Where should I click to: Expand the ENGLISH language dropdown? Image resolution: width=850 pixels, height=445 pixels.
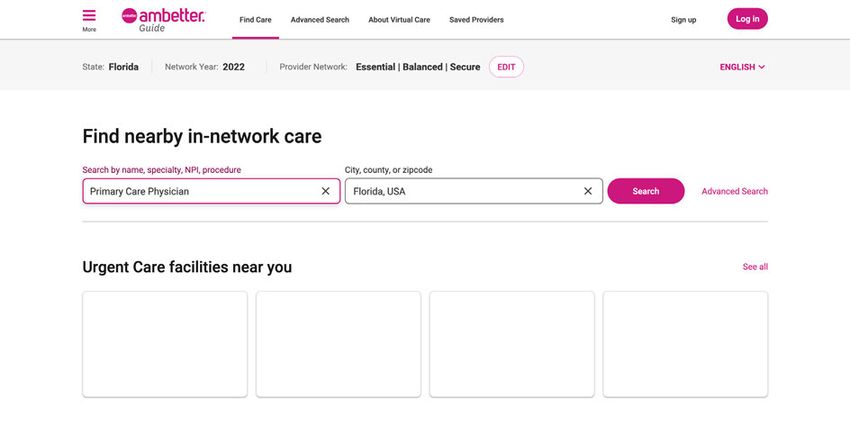(x=742, y=67)
